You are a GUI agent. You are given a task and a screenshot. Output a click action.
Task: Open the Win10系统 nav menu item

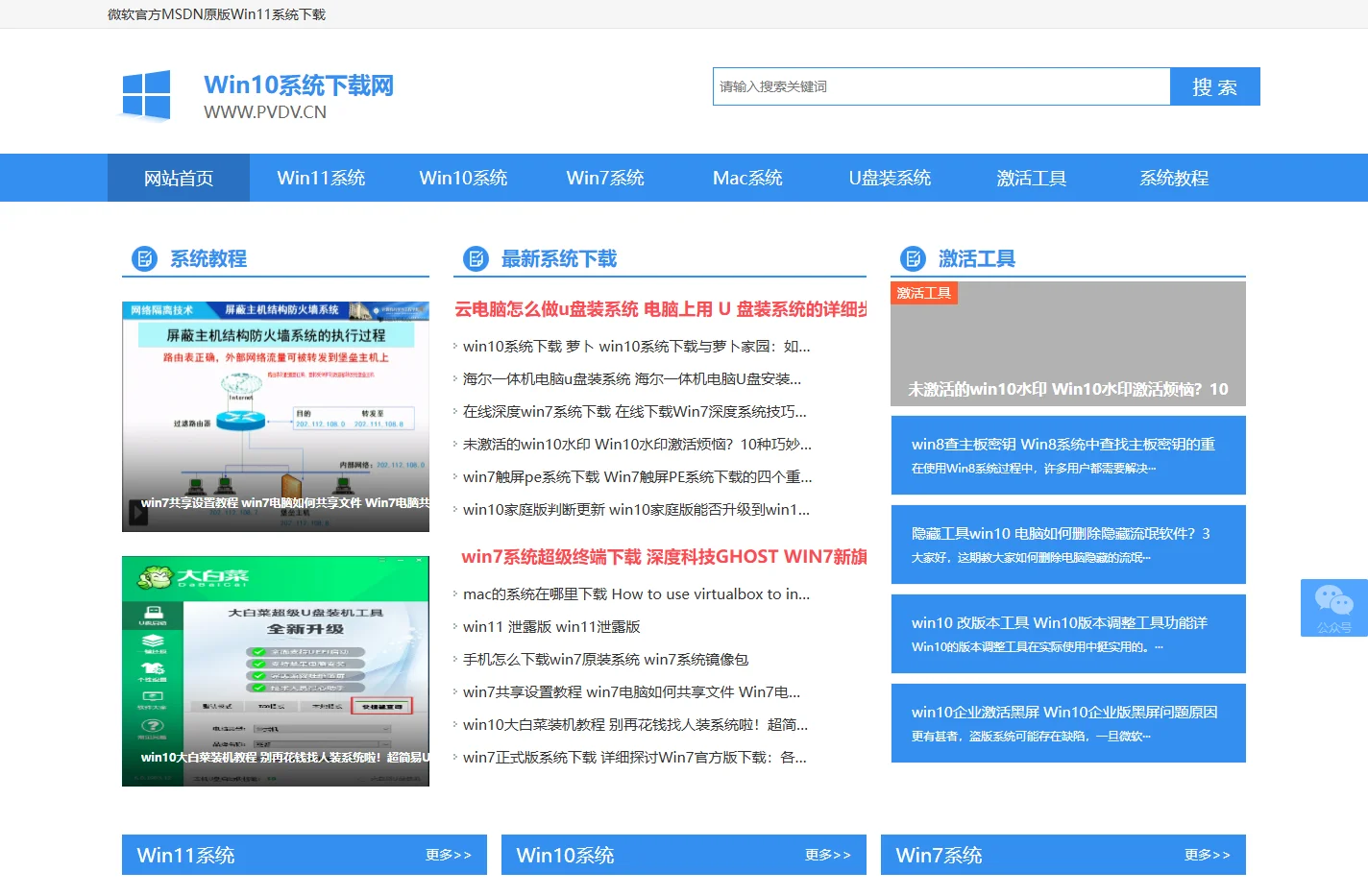(463, 178)
